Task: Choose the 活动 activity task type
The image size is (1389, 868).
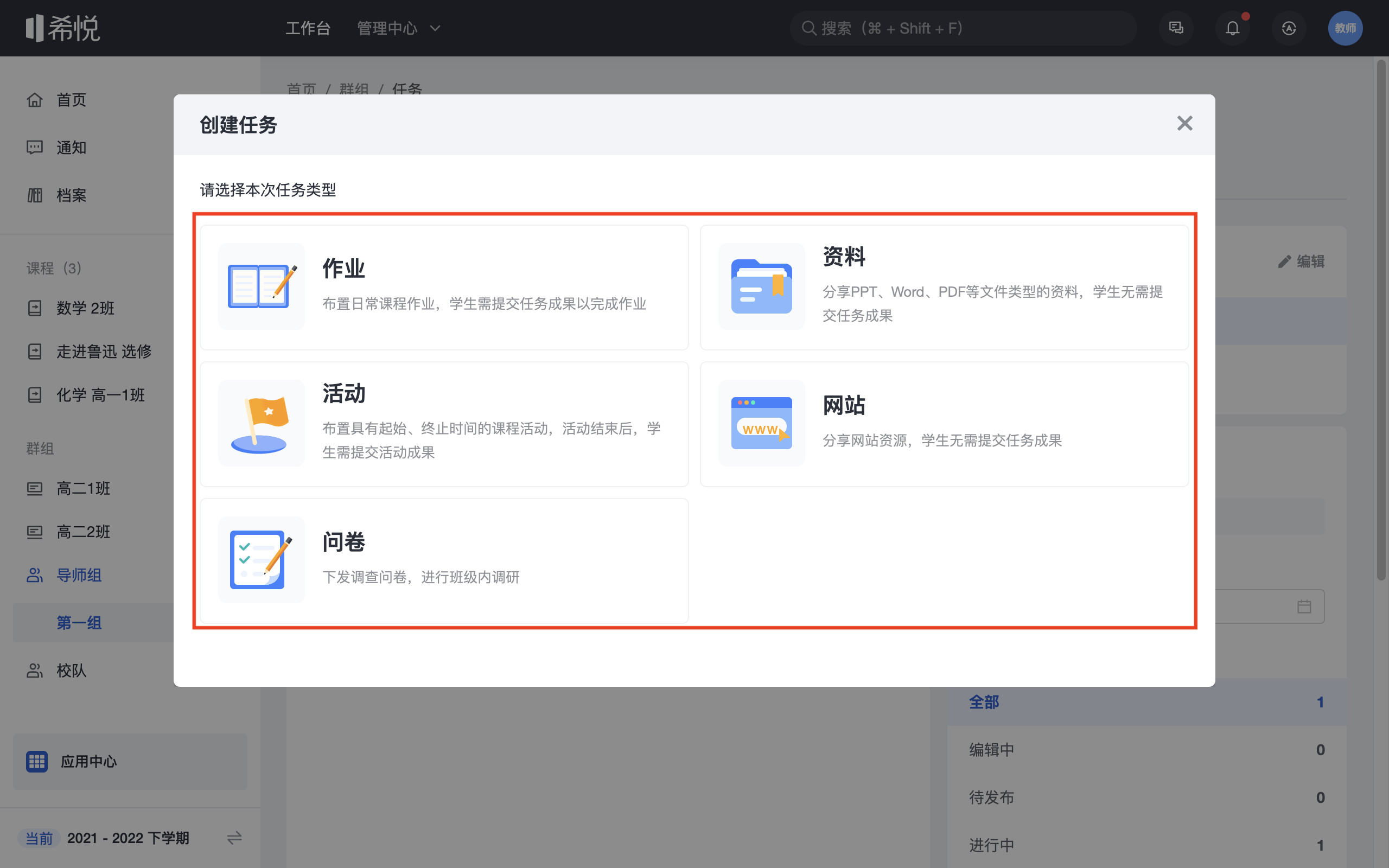Action: (x=444, y=424)
